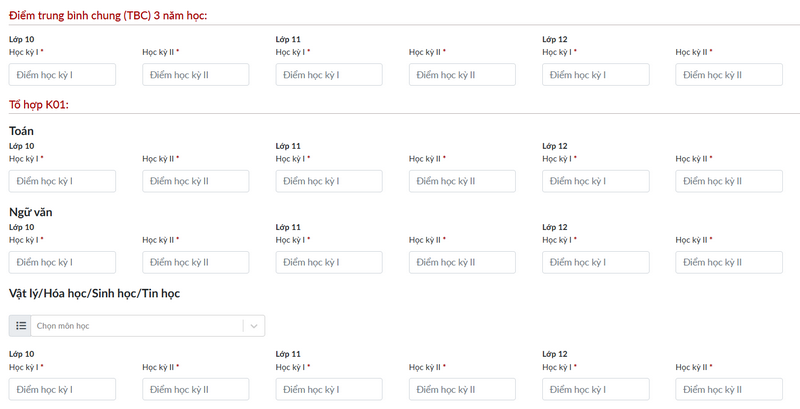Select Toán Lớp 12 Học kỳ I input
The image size is (800, 409).
[596, 181]
